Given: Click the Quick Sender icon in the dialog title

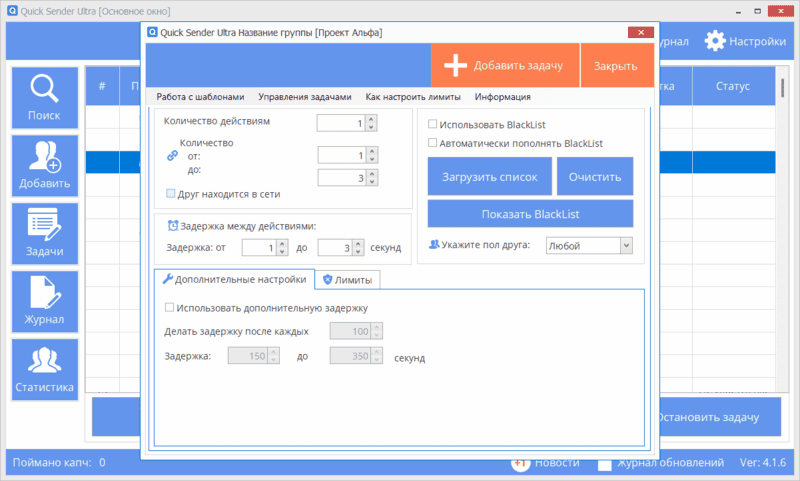Looking at the screenshot, I should click(x=152, y=32).
